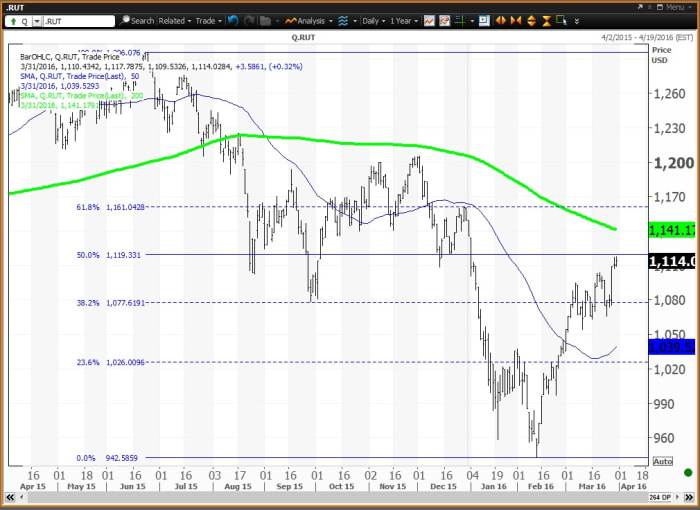Jump to earliest data with double-left arrow
The image size is (700, 510).
click(x=9, y=497)
